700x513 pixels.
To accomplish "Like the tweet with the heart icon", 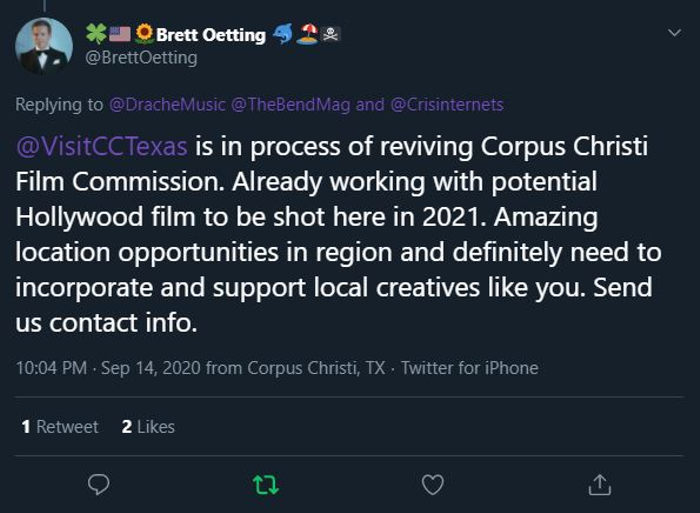I will 432,485.
